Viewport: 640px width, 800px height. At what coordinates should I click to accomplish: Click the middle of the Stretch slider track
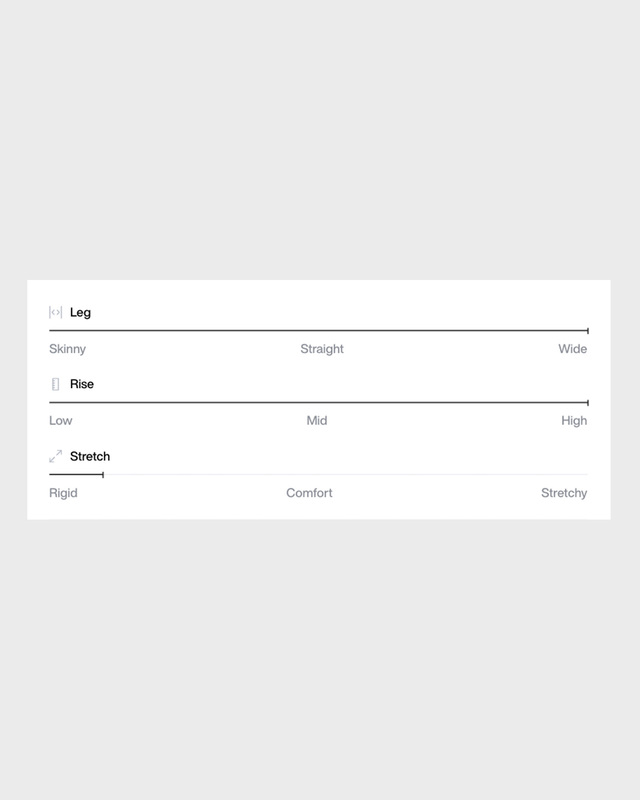coord(318,474)
